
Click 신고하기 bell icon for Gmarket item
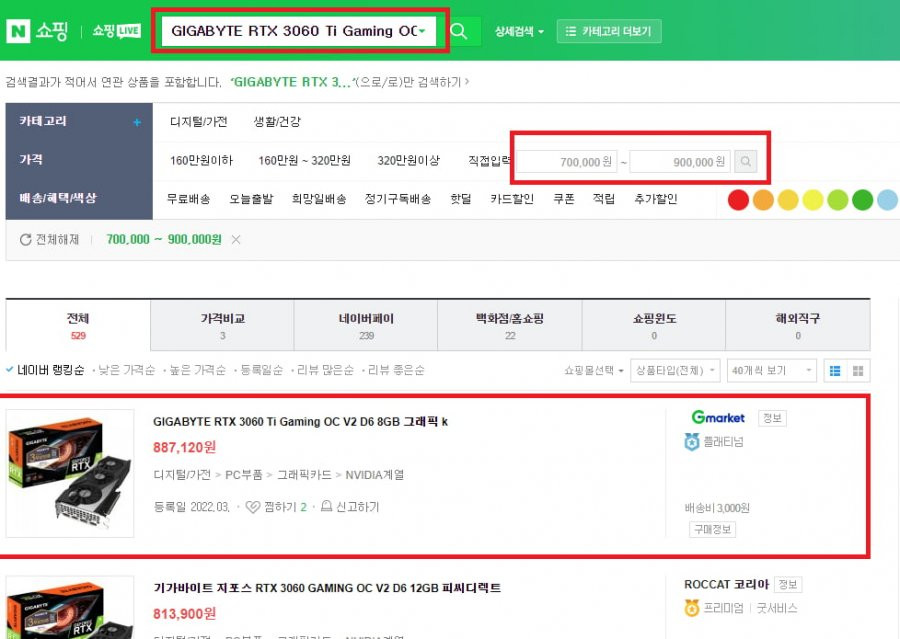click(327, 506)
